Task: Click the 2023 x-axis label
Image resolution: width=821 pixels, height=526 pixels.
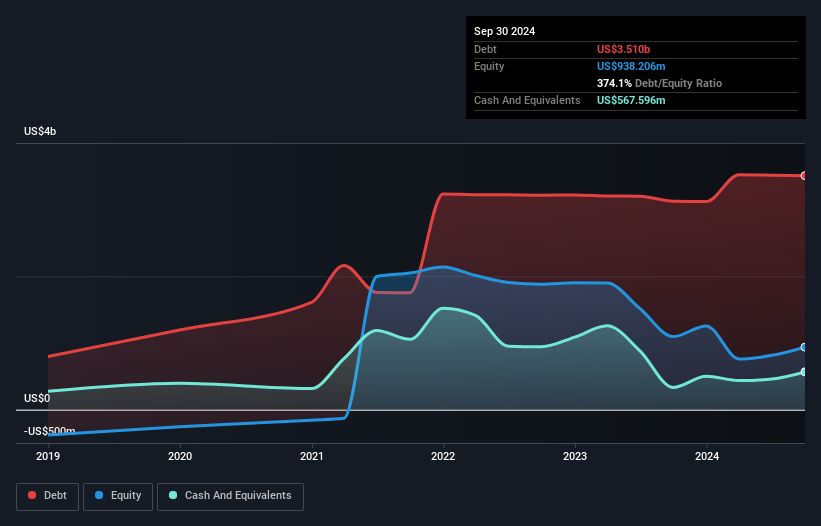Action: pyautogui.click(x=575, y=456)
